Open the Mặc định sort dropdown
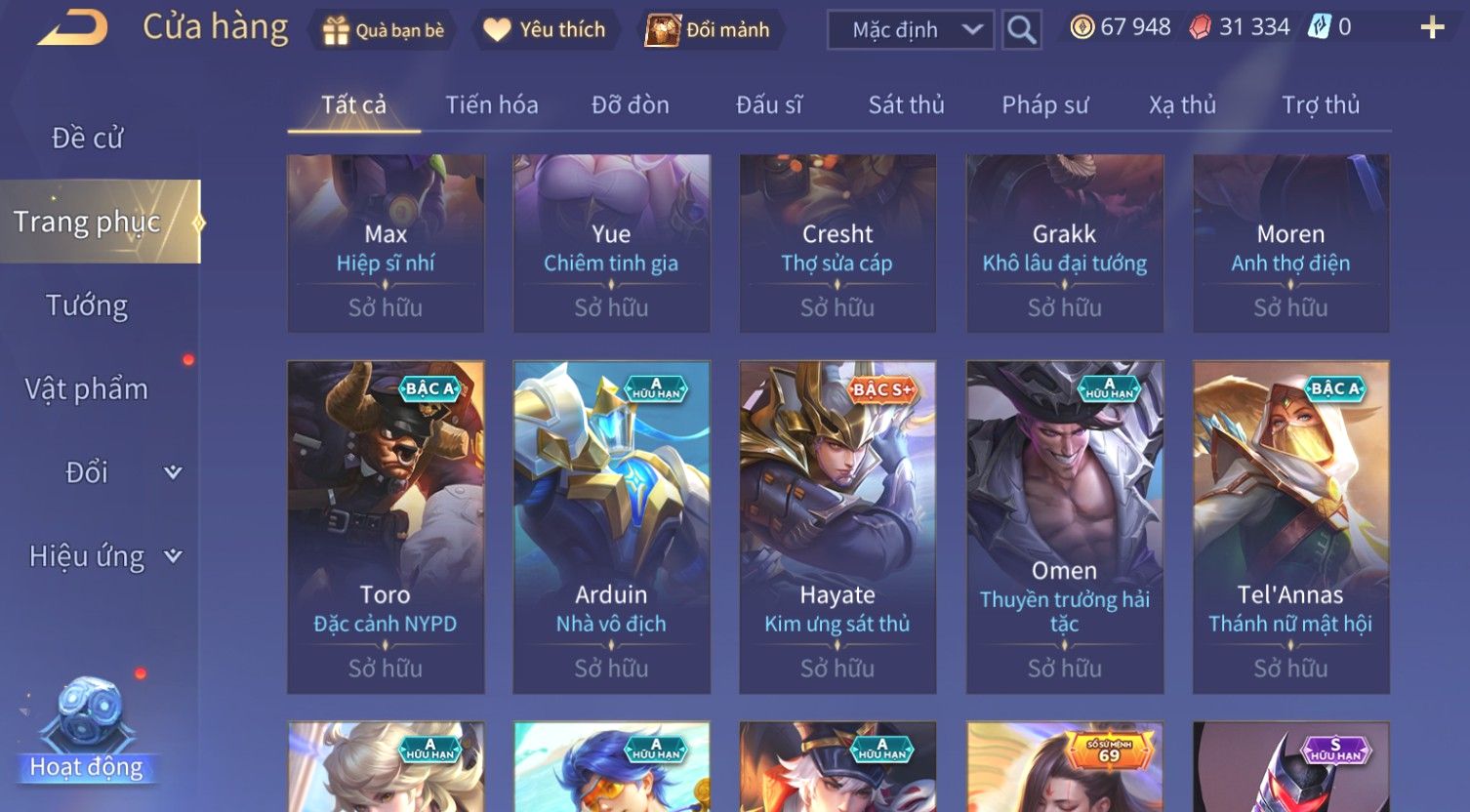This screenshot has height=812, width=1470. [x=911, y=30]
